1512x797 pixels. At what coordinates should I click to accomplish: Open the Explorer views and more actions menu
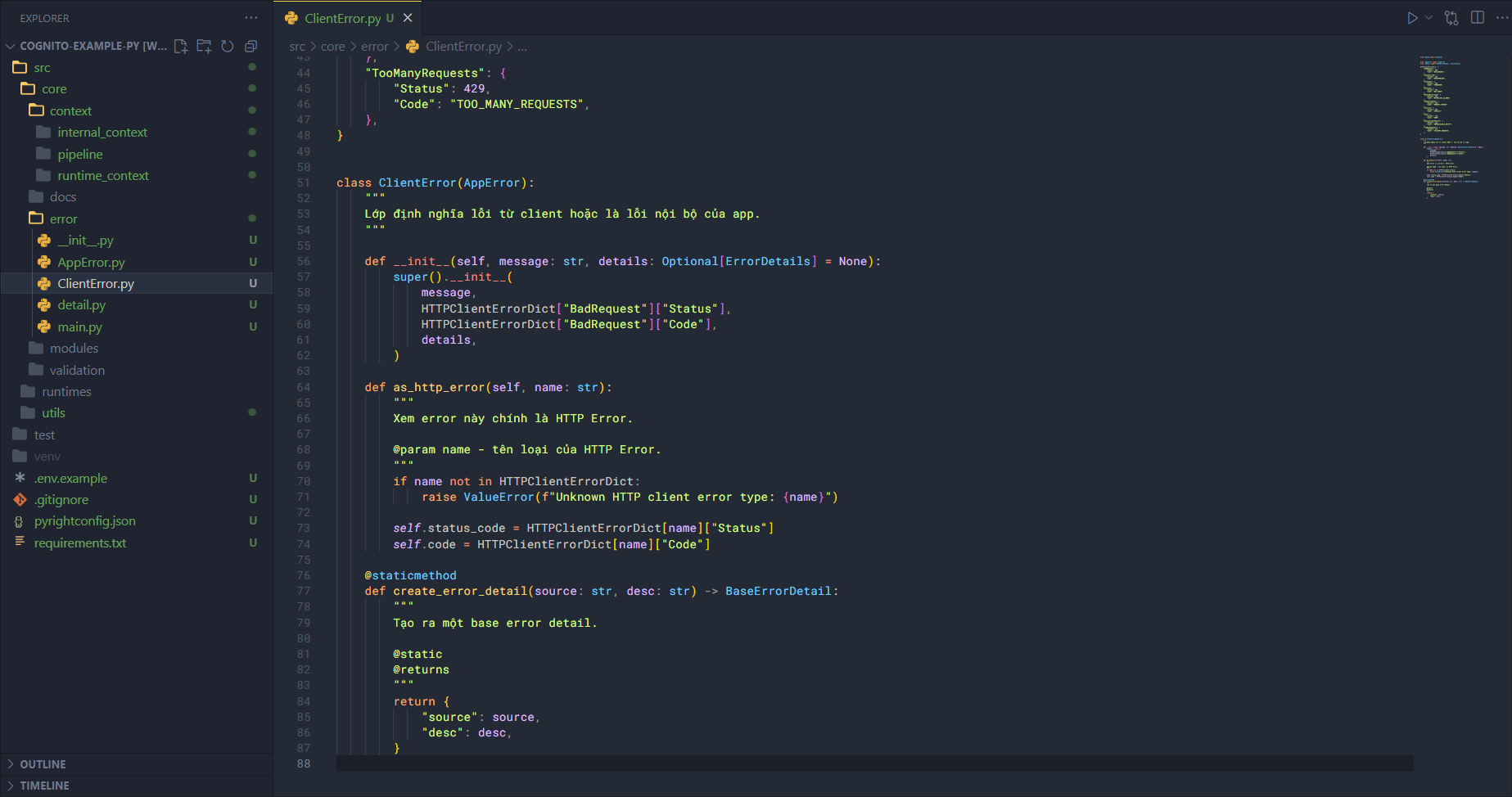250,18
